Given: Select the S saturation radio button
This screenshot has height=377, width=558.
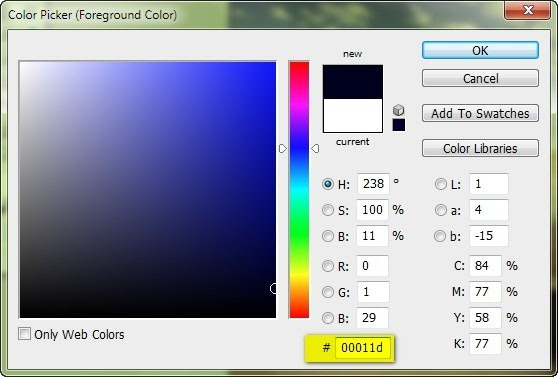Looking at the screenshot, I should [328, 210].
